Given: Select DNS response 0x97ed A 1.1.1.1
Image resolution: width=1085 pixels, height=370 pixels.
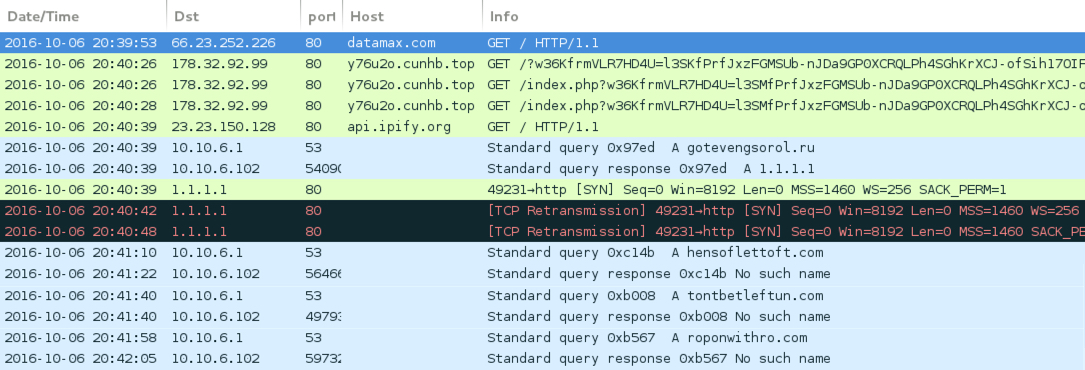Looking at the screenshot, I should pos(542,169).
